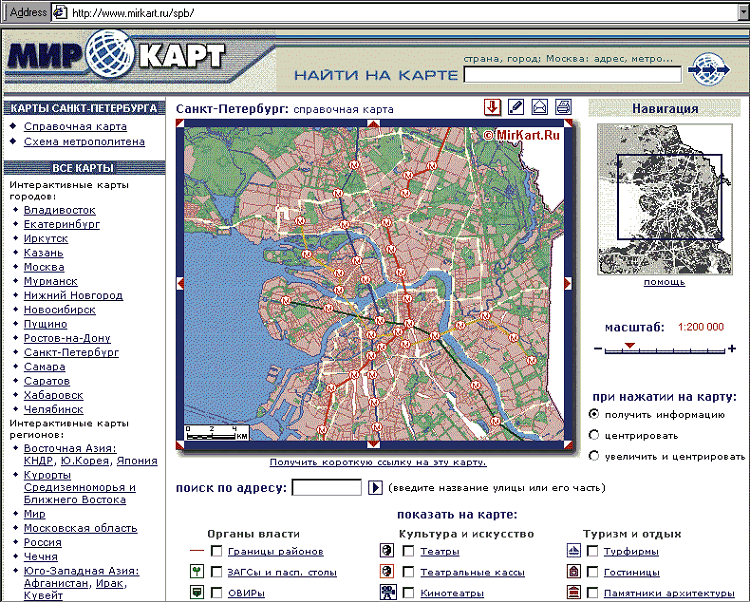
Task: Enable the Турфирмы checkbox
Action: pyautogui.click(x=592, y=551)
